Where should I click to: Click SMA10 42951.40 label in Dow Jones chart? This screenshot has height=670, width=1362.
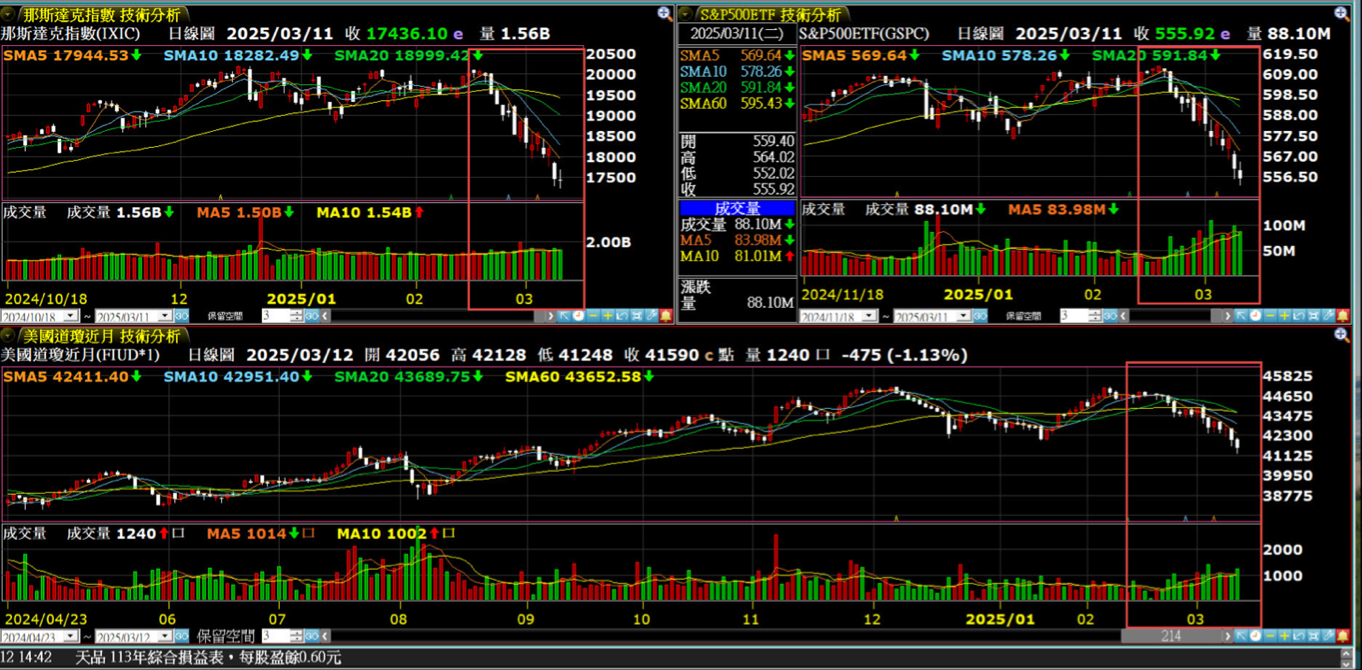238,376
